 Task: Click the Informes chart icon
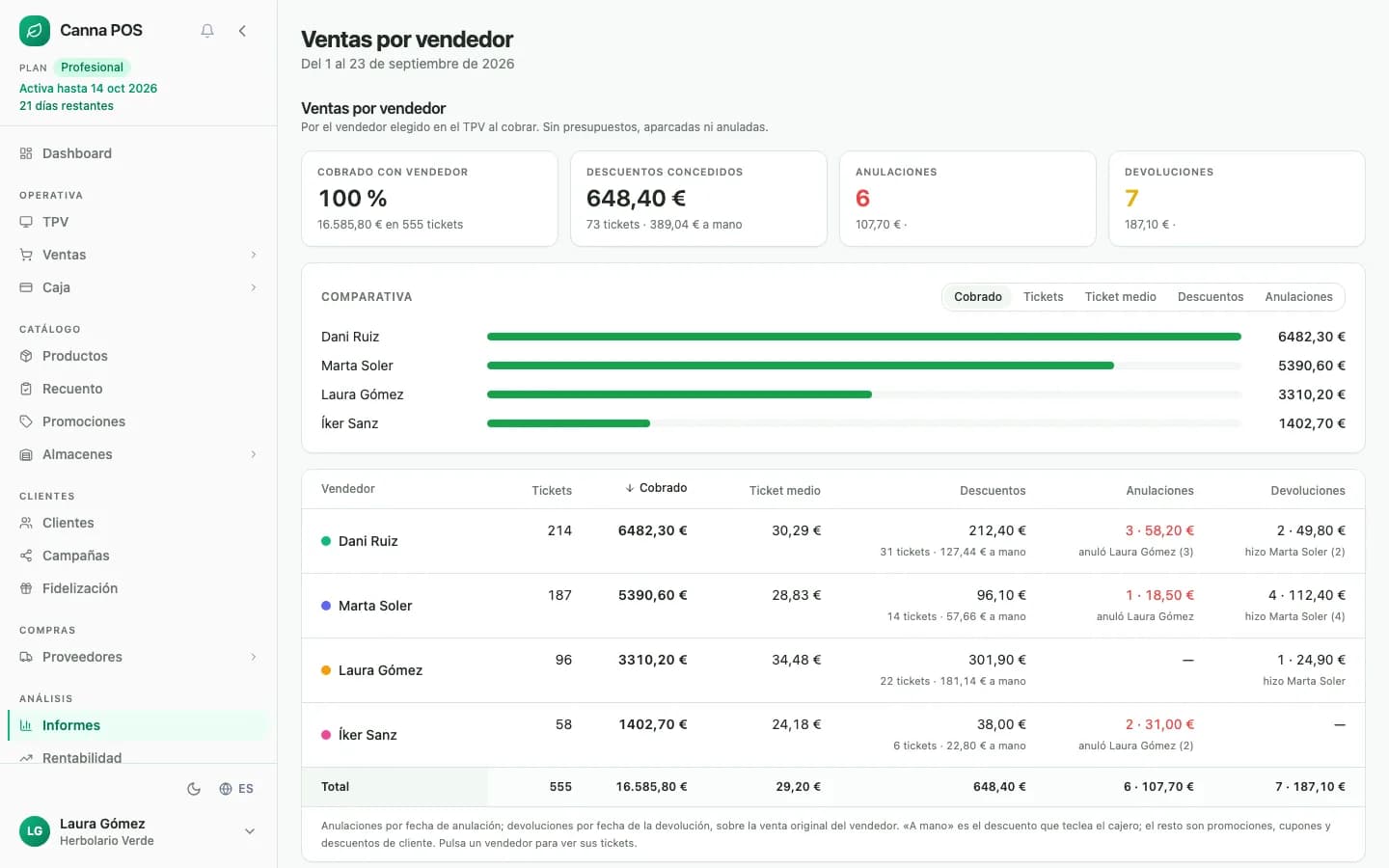coord(26,725)
